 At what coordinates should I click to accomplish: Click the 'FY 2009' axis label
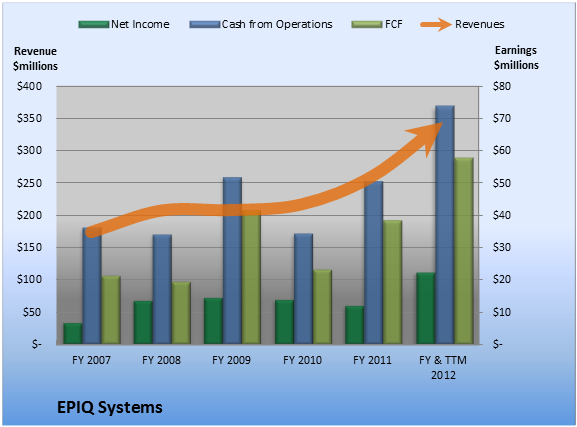(231, 360)
